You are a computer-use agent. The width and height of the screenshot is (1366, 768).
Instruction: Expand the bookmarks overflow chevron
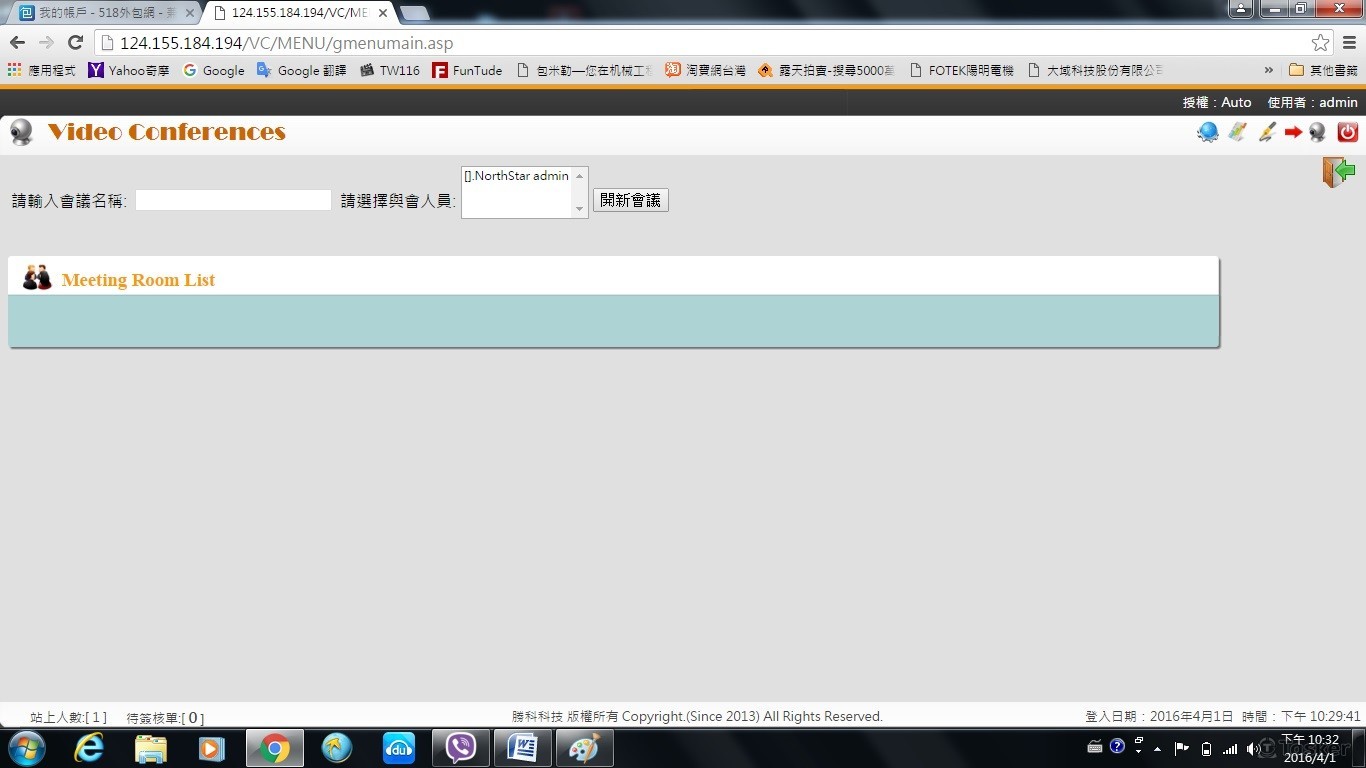pos(1269,70)
